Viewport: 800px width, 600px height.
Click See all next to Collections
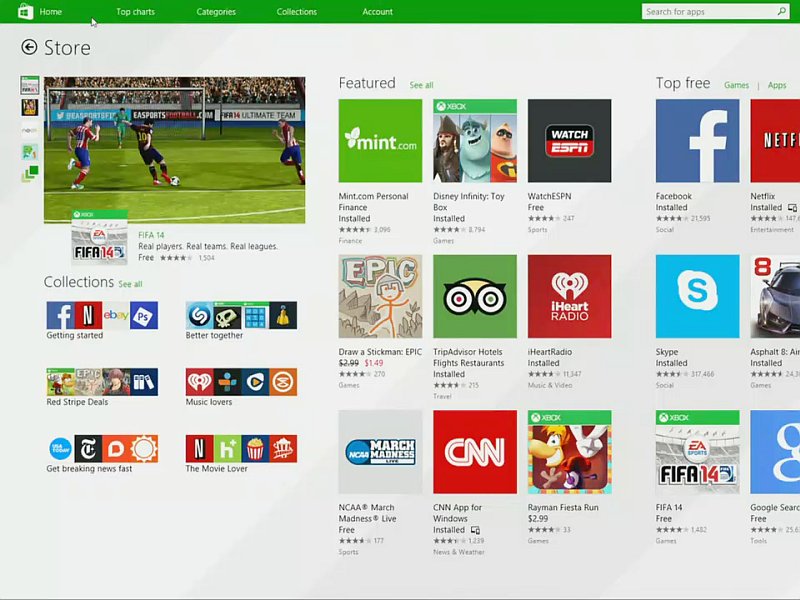(x=130, y=284)
